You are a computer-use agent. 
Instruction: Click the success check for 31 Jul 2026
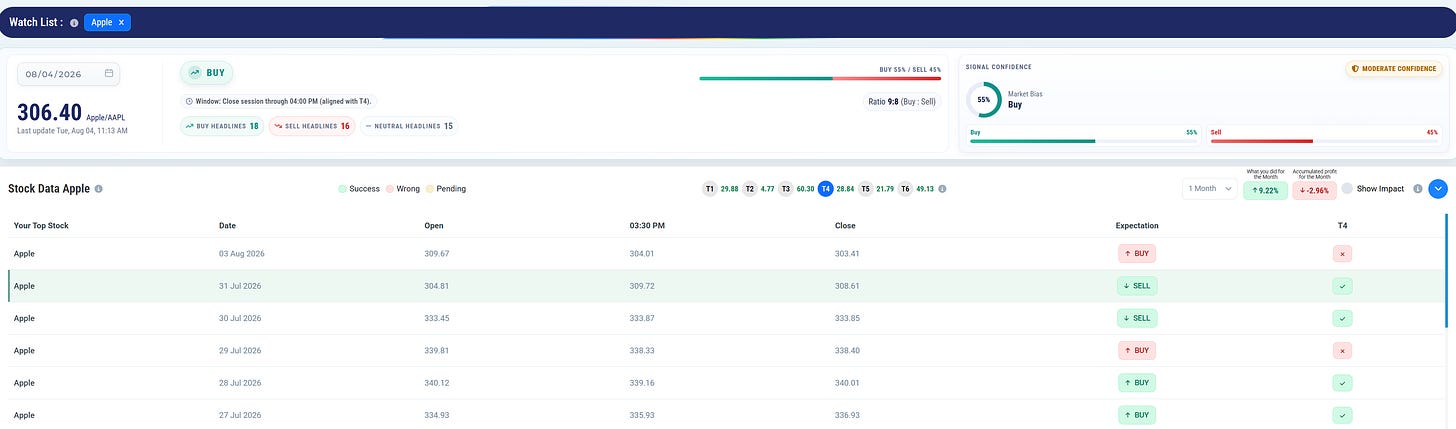tap(1342, 286)
